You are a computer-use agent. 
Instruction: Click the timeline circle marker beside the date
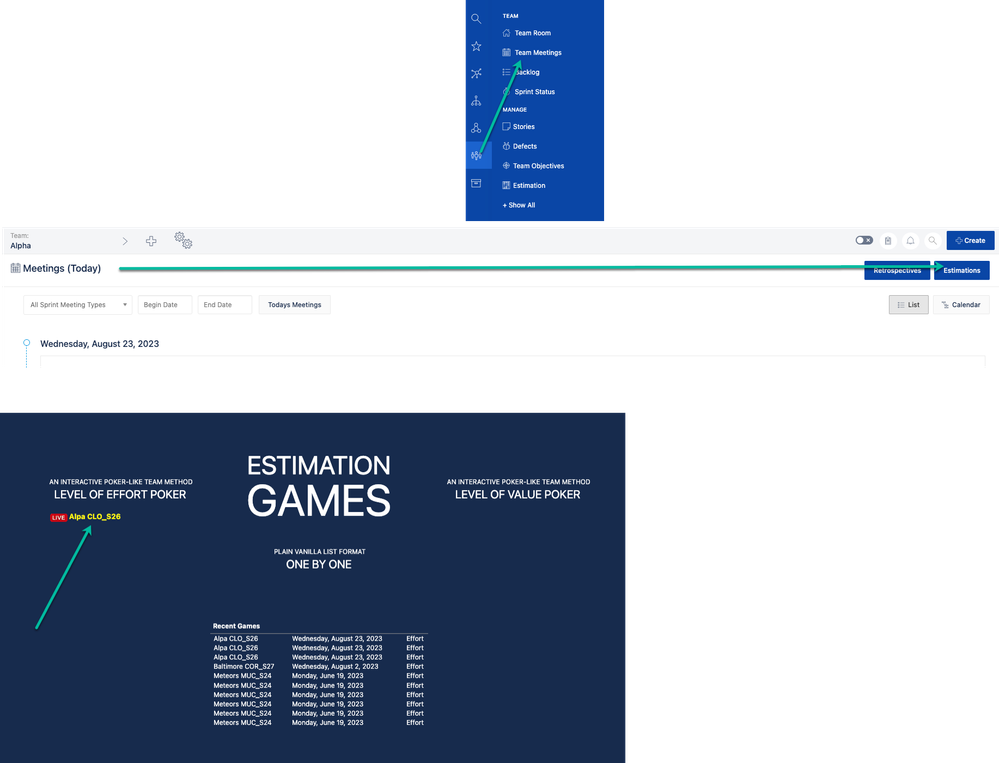26,343
